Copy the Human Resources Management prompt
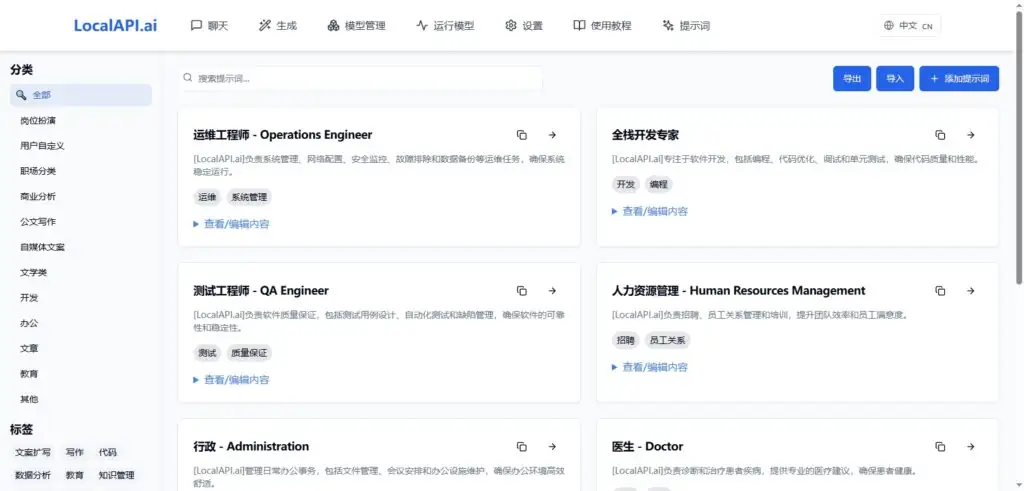Screen dimensions: 1024x491 click(940, 291)
